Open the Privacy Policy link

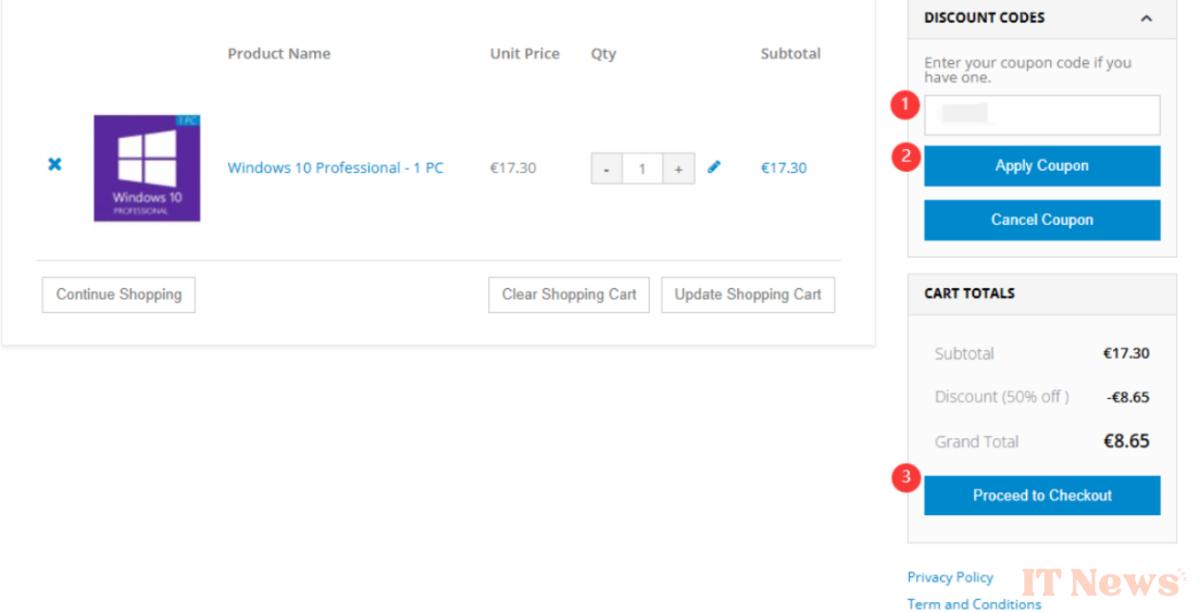[x=950, y=577]
